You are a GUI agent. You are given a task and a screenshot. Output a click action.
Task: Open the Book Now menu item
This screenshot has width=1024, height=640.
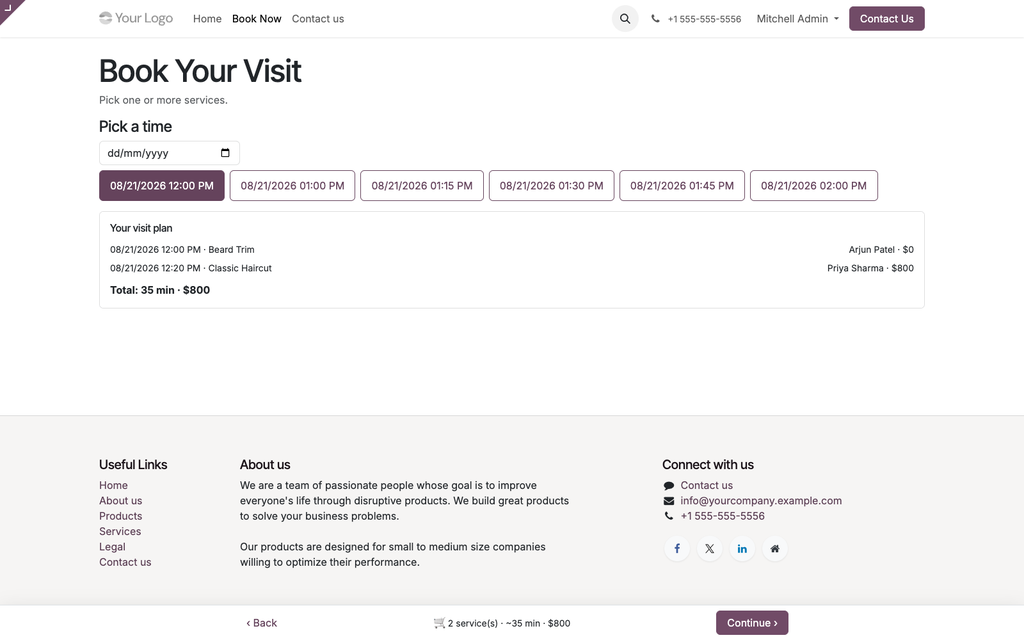tap(257, 19)
